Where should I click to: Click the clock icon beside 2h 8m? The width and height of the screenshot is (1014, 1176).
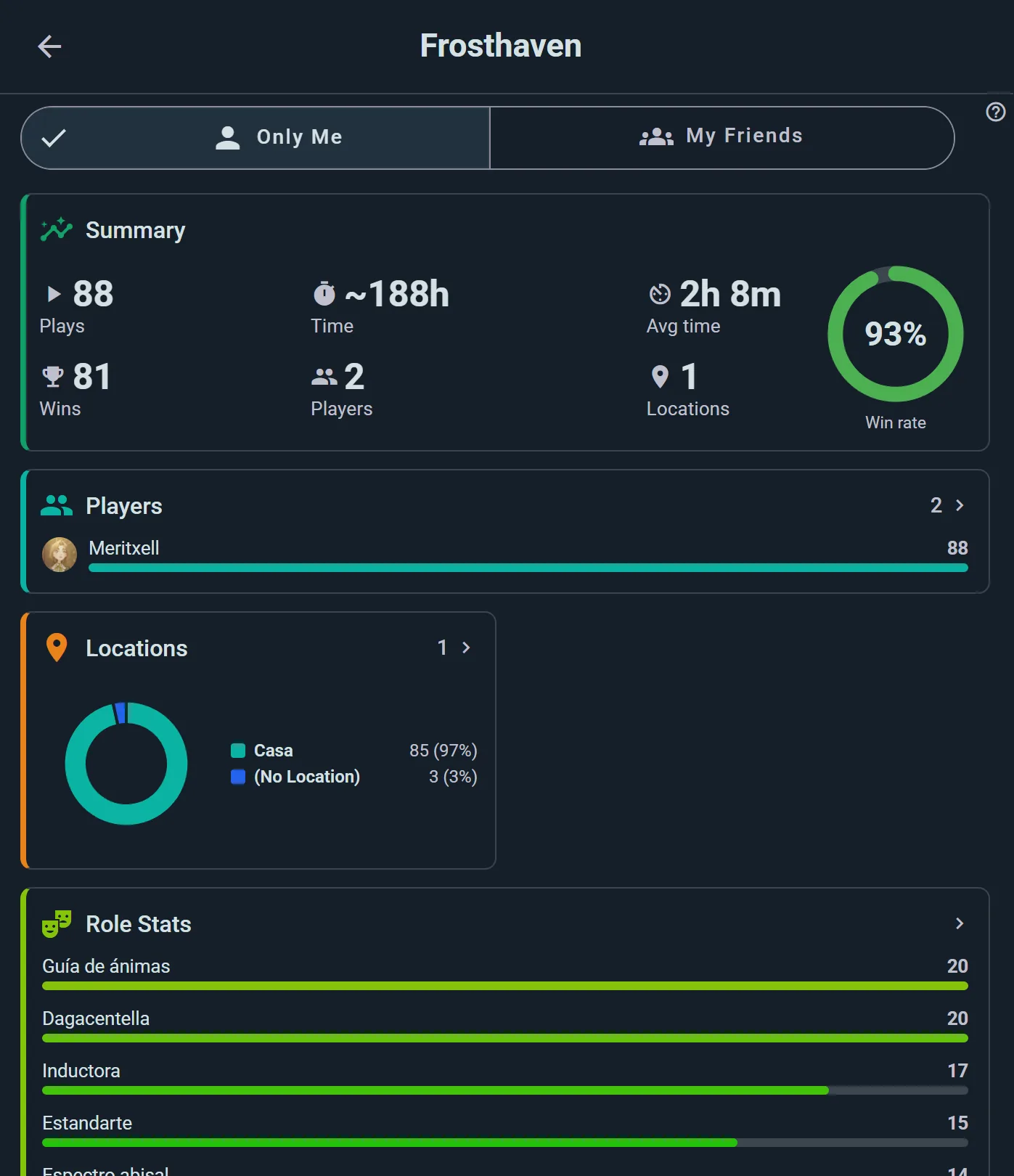coord(660,294)
